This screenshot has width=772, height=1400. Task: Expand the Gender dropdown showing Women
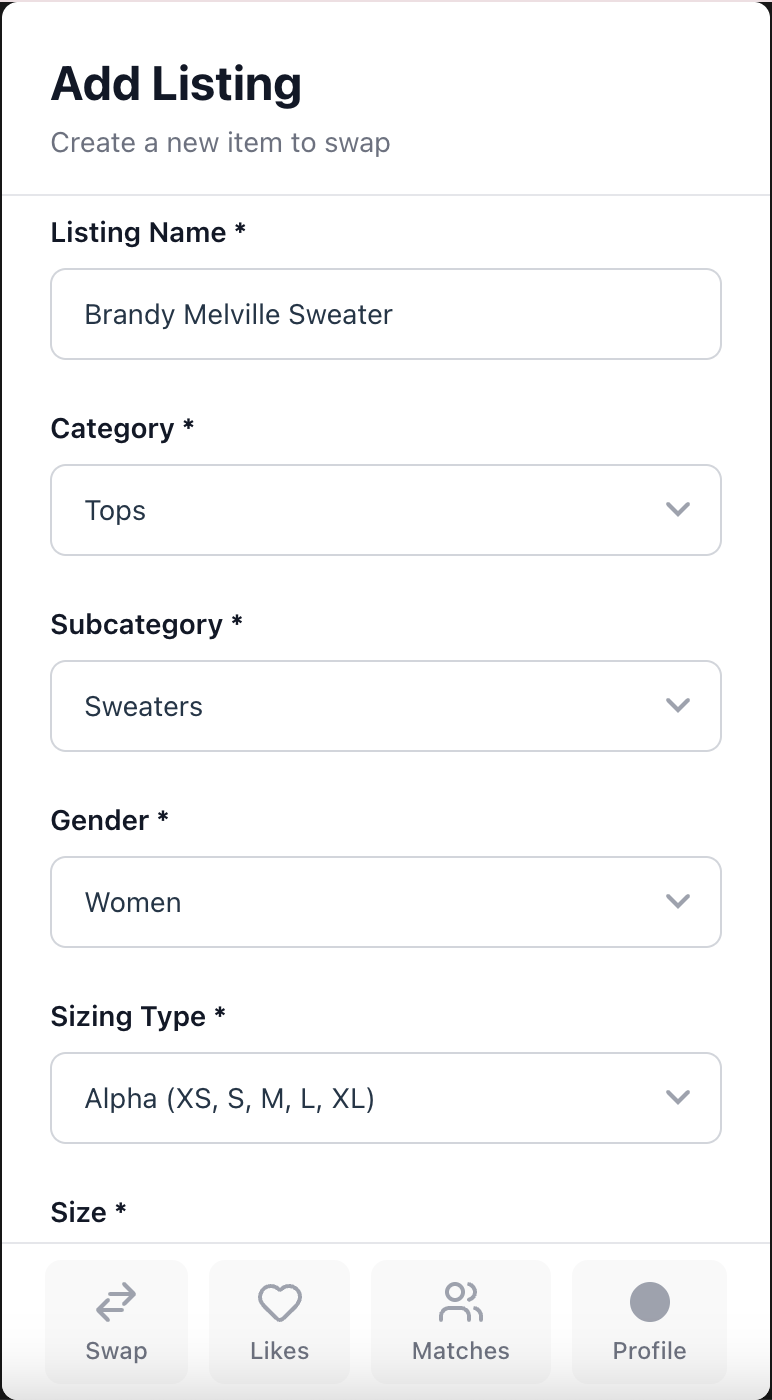pyautogui.click(x=385, y=902)
